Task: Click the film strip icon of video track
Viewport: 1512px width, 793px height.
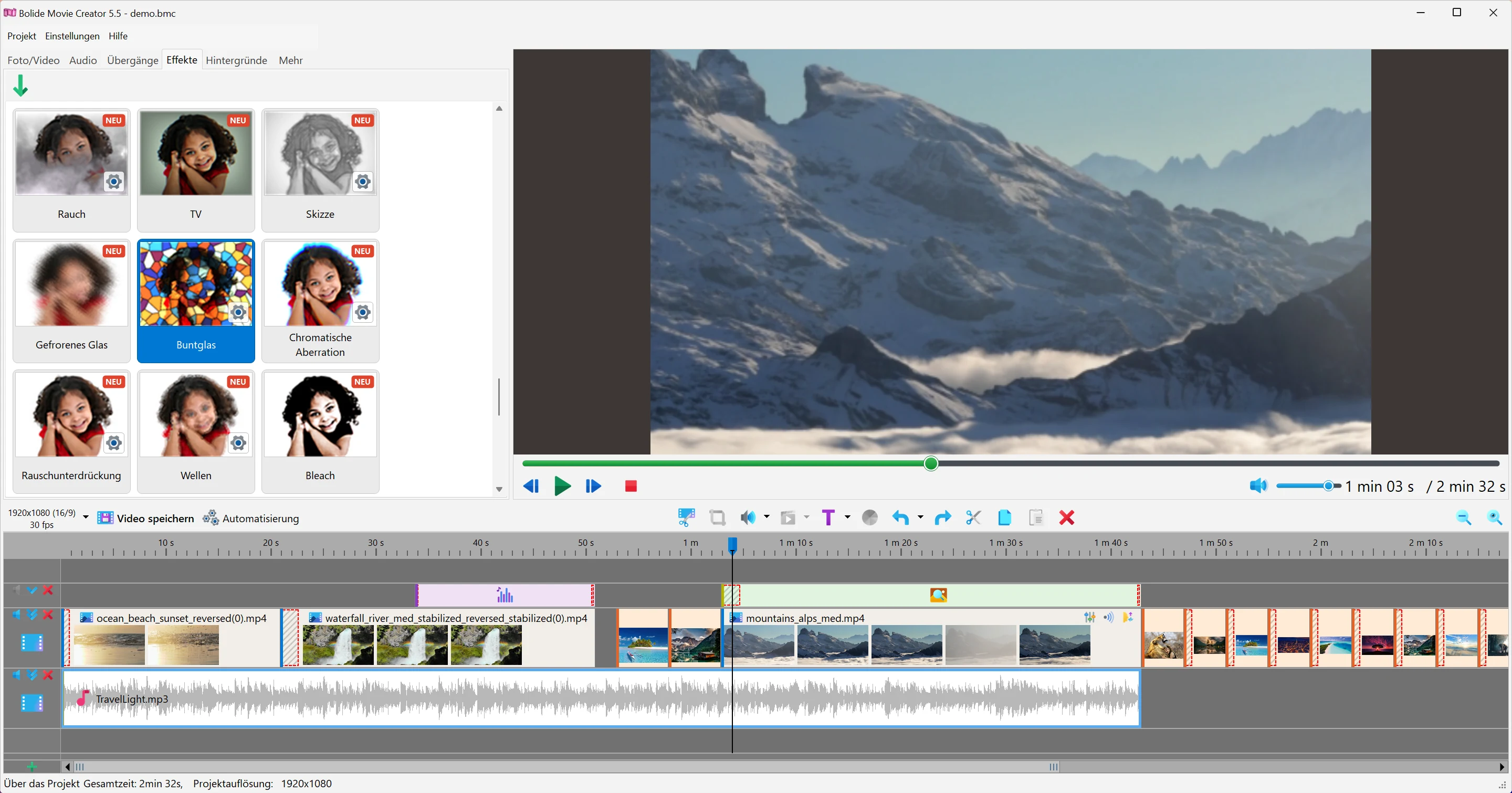Action: (x=31, y=643)
